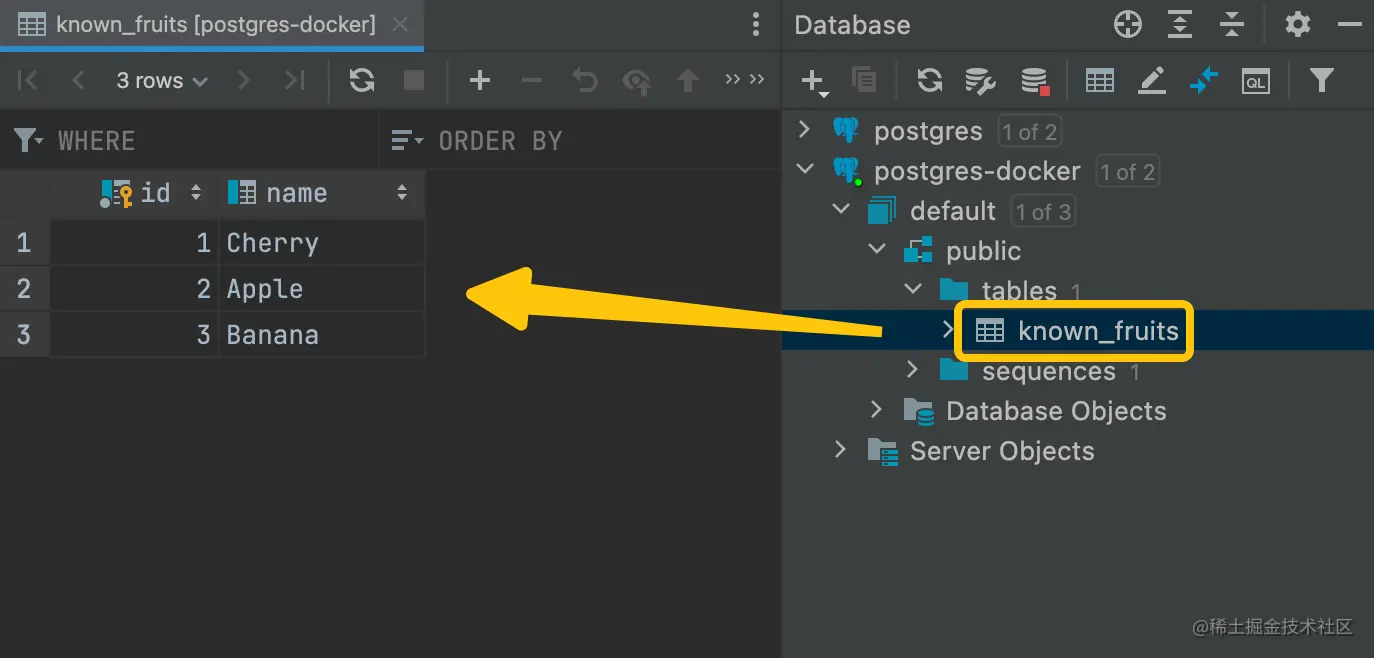Click the select opened file target icon
The width and height of the screenshot is (1374, 658).
pyautogui.click(x=1128, y=25)
